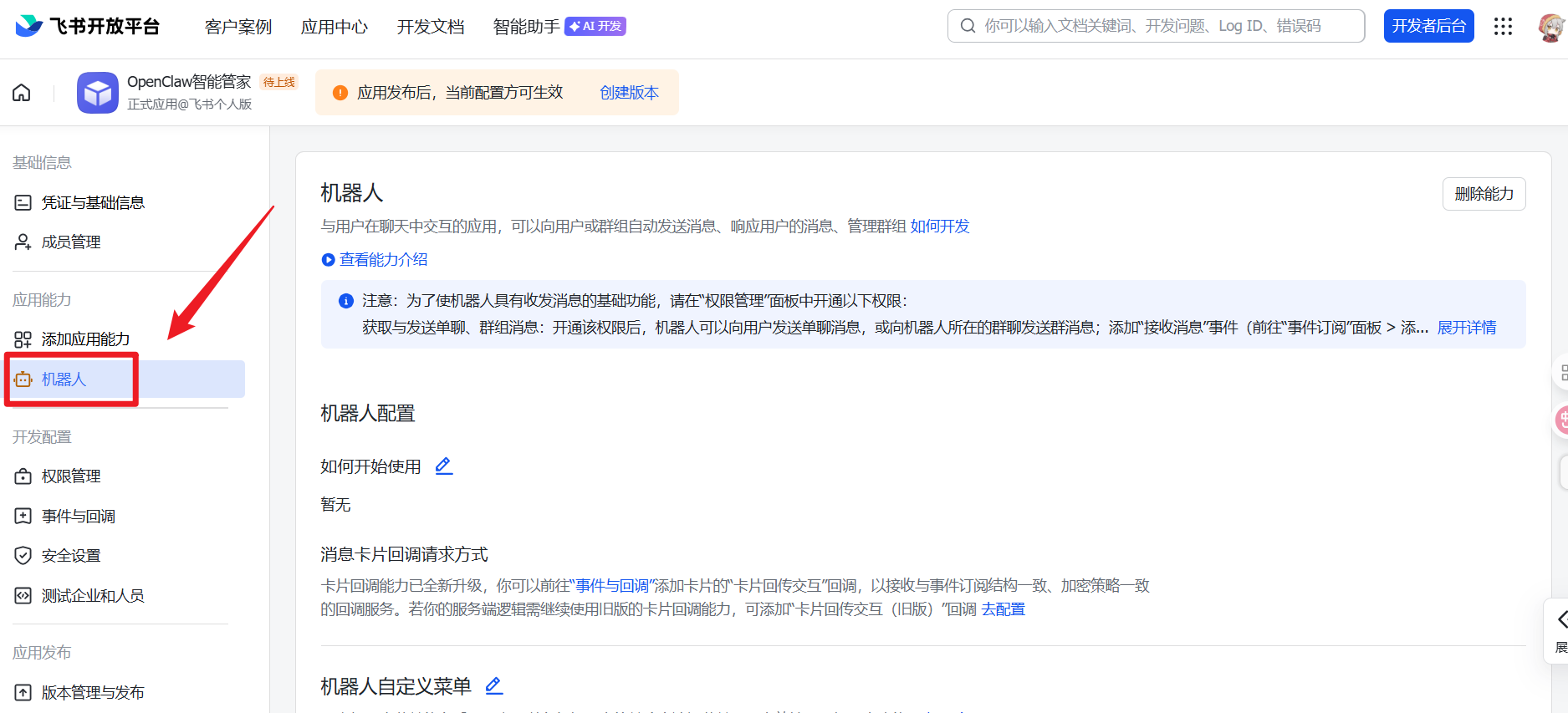Focus the documentation search input field
This screenshot has width=1568, height=713.
pos(1156,26)
